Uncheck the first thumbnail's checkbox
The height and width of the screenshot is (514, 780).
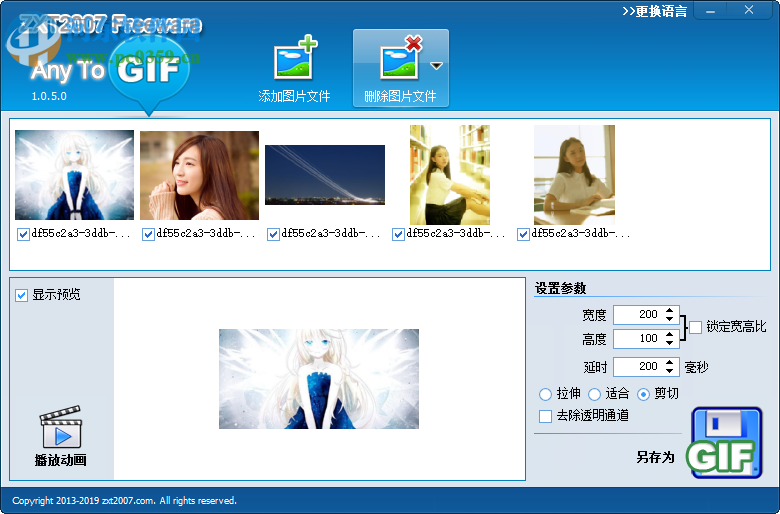coord(23,234)
